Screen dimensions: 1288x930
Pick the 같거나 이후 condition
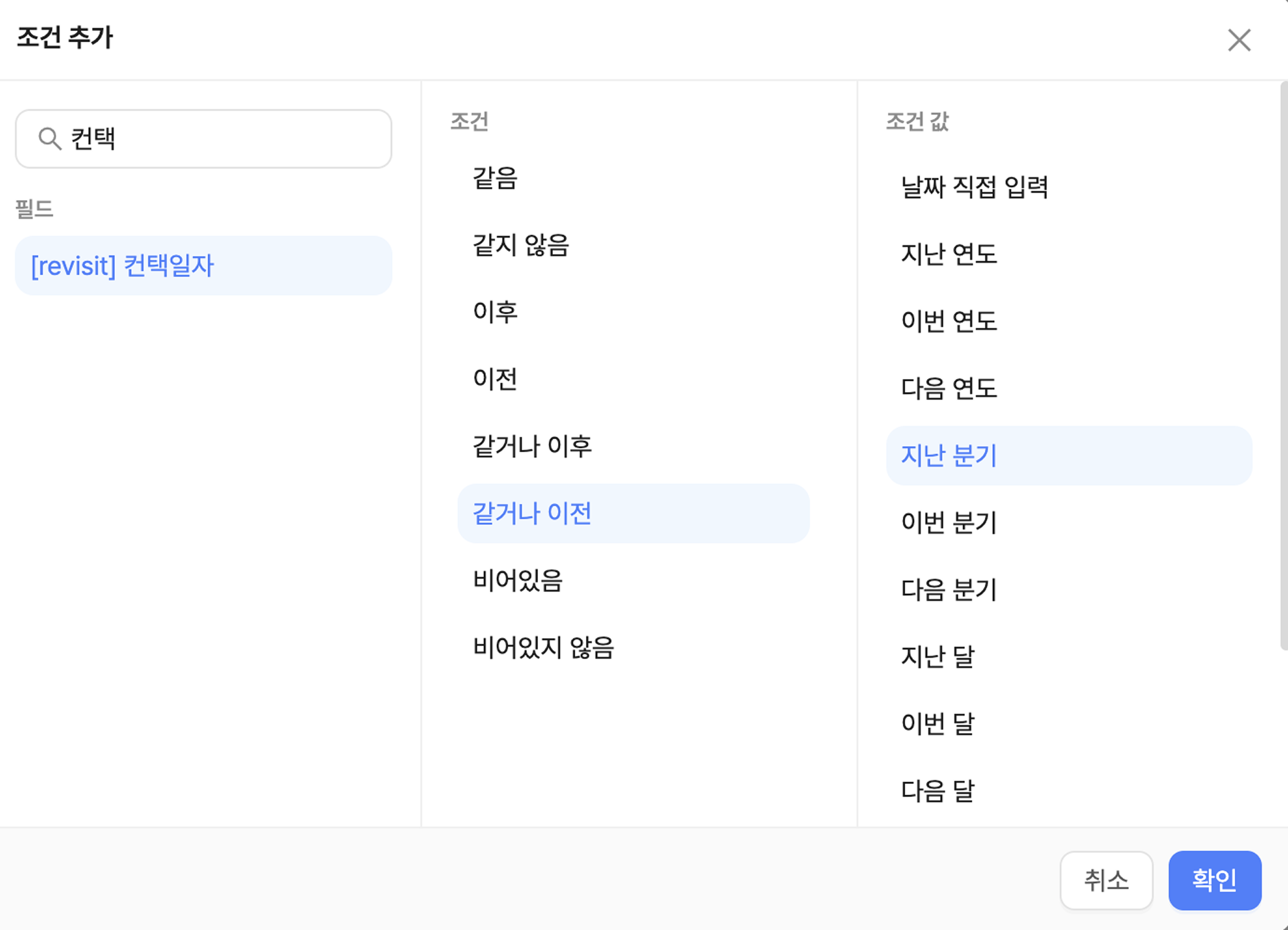(532, 446)
